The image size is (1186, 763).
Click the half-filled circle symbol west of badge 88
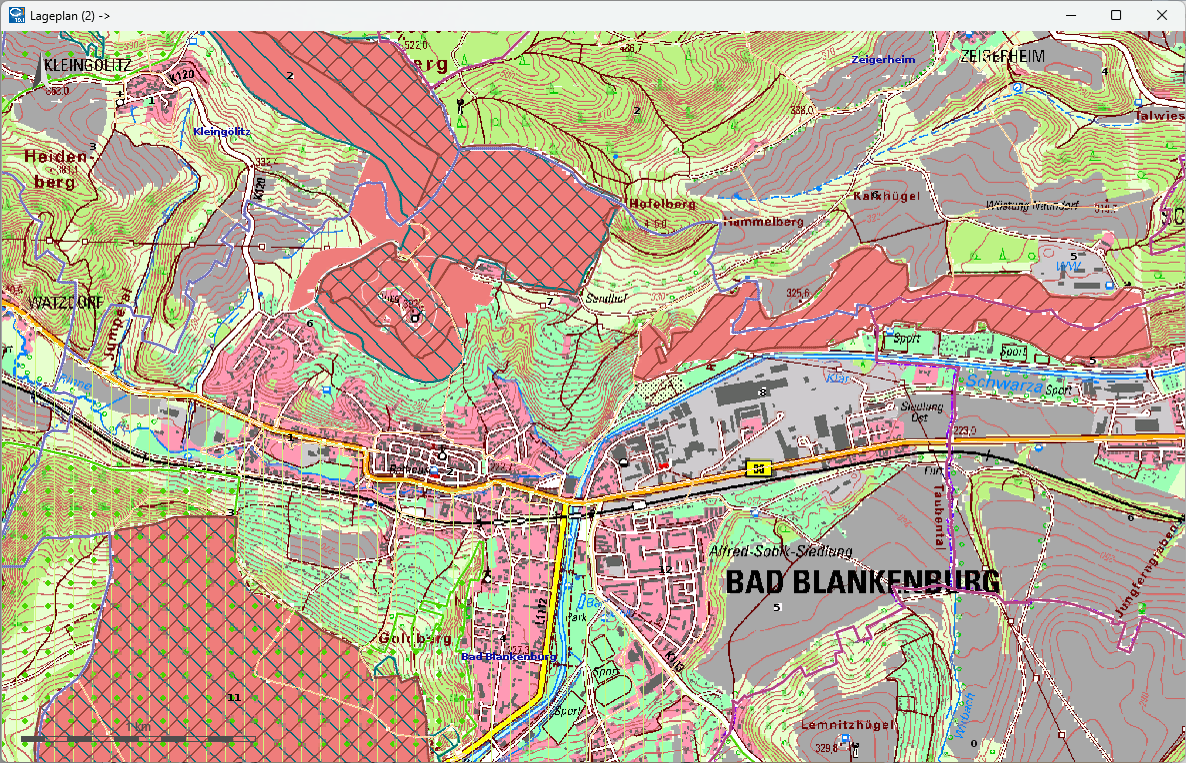pyautogui.click(x=623, y=462)
